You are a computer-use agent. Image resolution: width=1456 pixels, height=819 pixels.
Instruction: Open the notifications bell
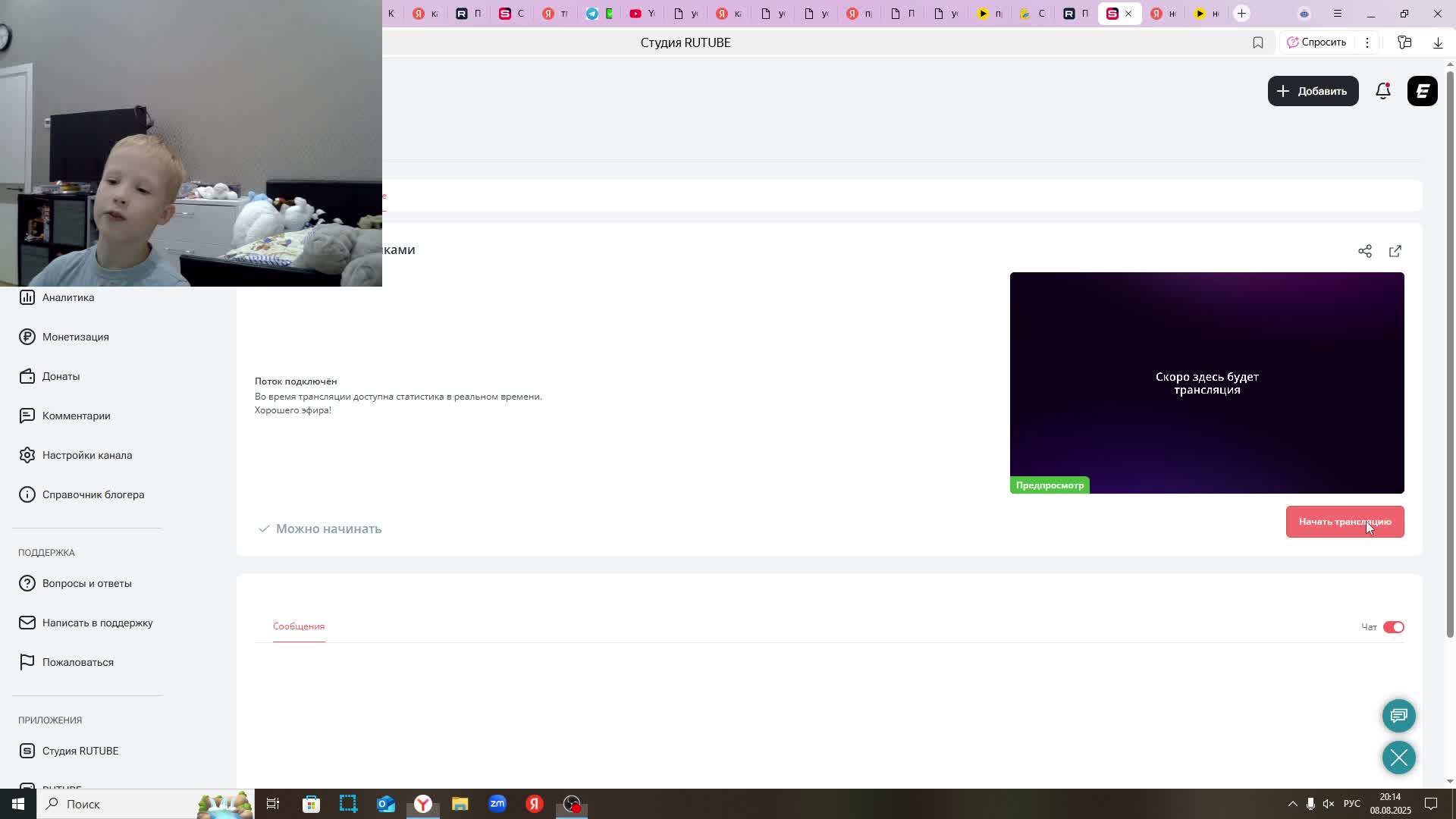click(1382, 91)
